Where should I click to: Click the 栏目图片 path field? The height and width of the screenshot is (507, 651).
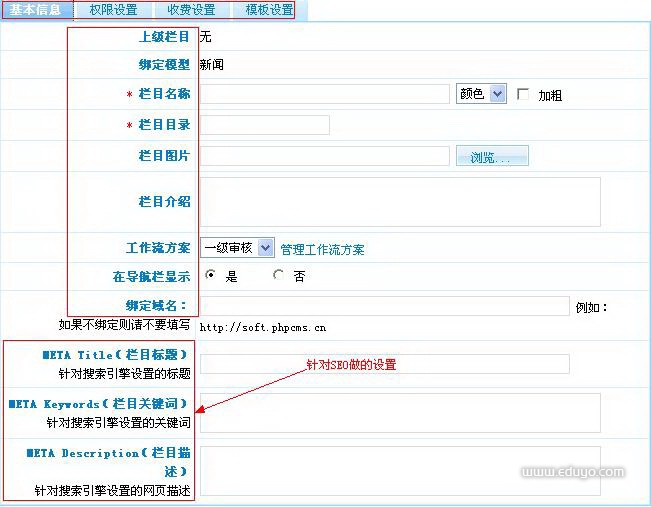[325, 157]
